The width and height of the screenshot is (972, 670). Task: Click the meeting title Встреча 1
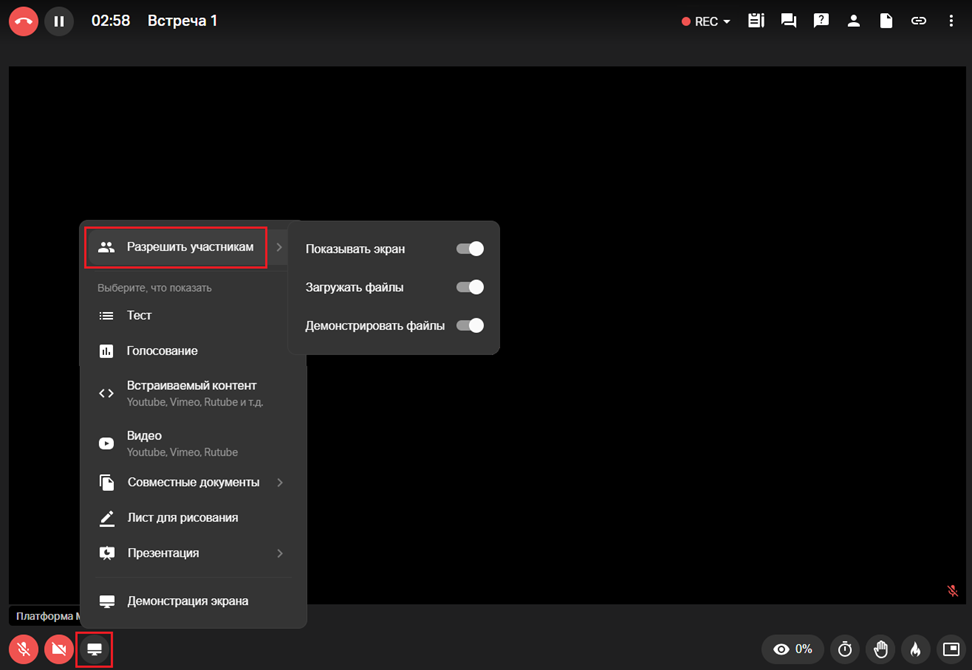coord(182,21)
